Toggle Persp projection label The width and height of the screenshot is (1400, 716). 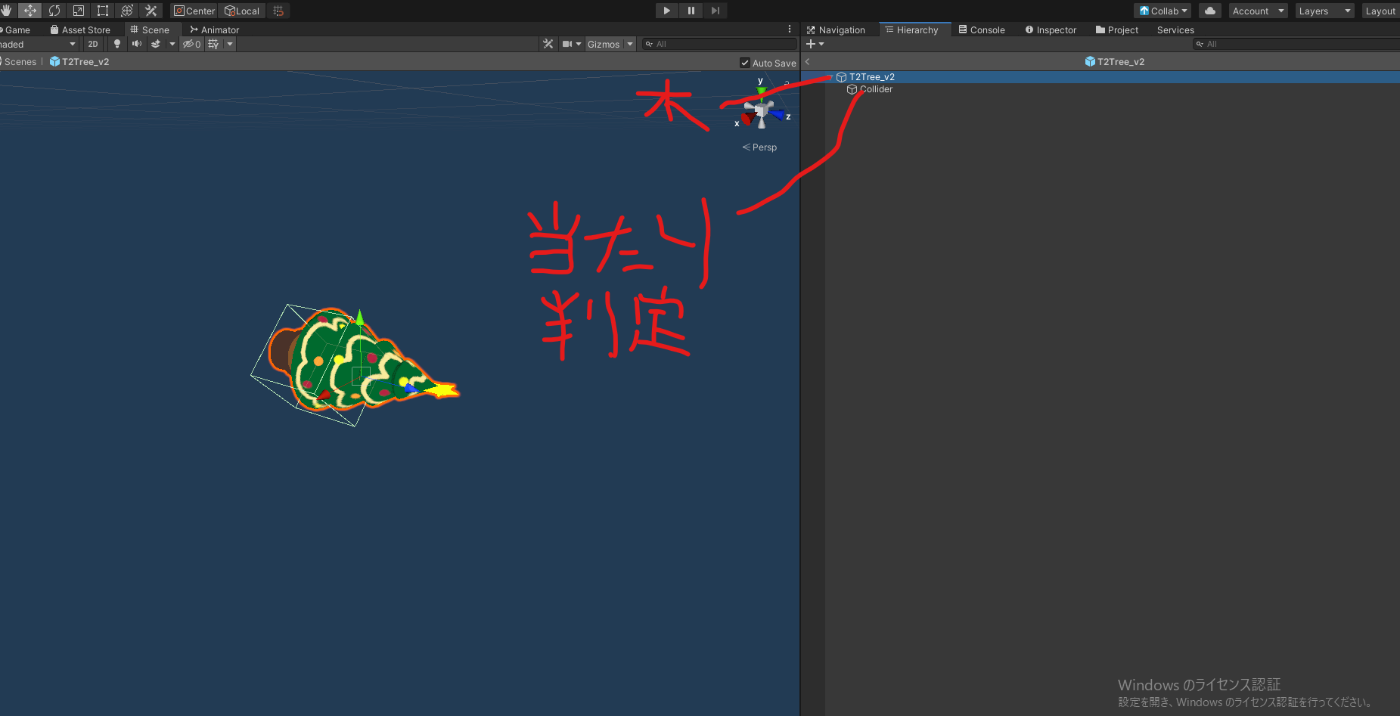[x=760, y=147]
